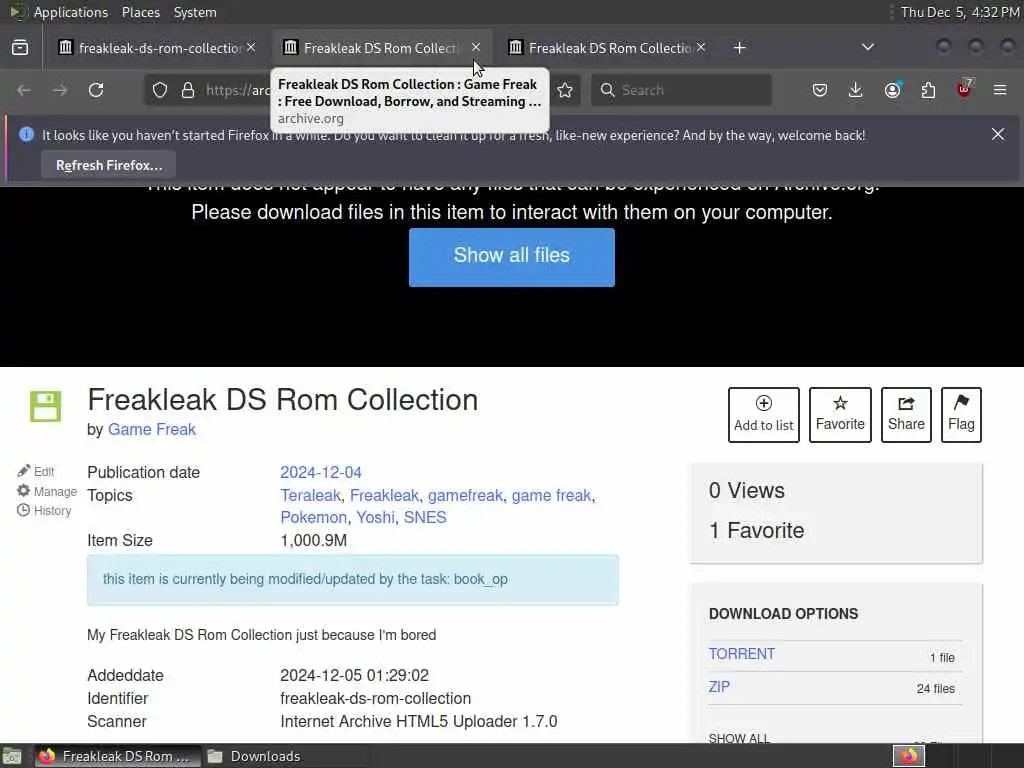List all tabs dropdown arrow

[867, 48]
